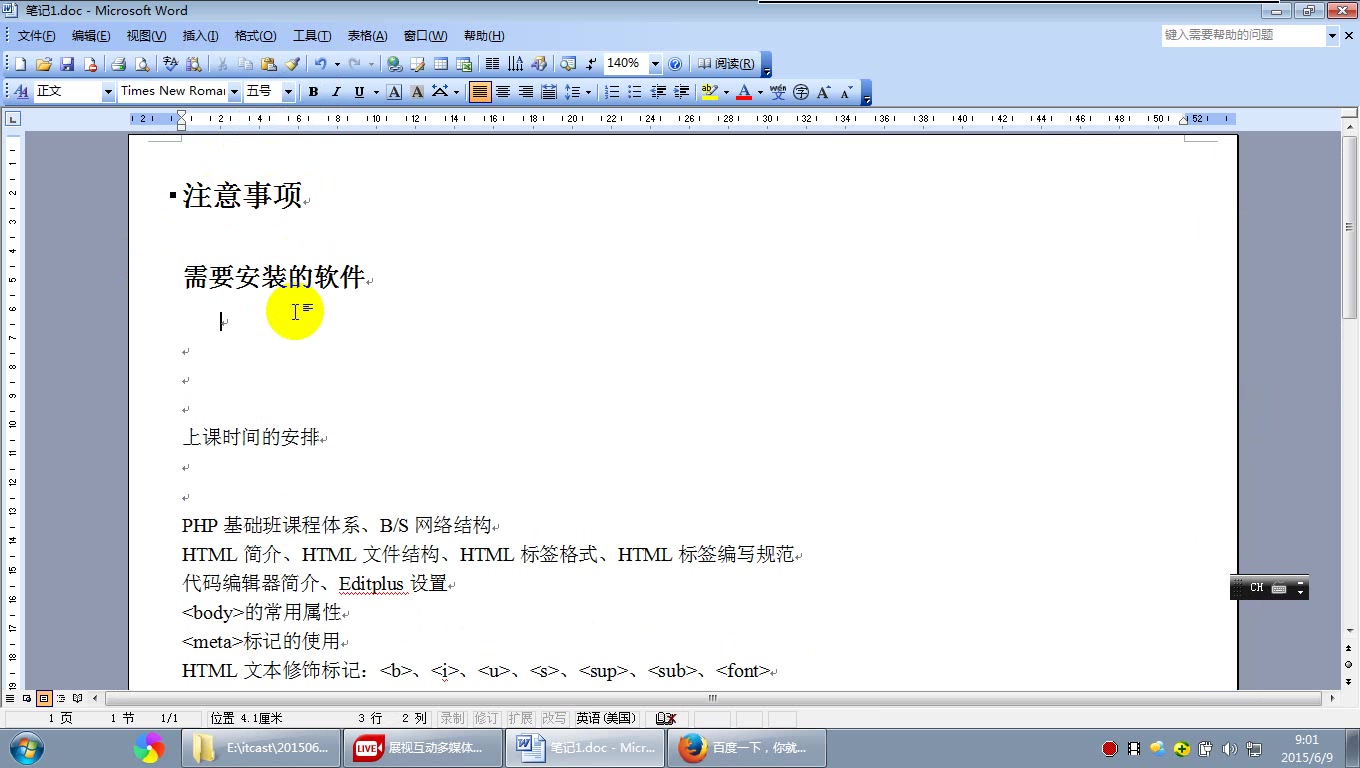Click the Open file folder icon

click(44, 64)
